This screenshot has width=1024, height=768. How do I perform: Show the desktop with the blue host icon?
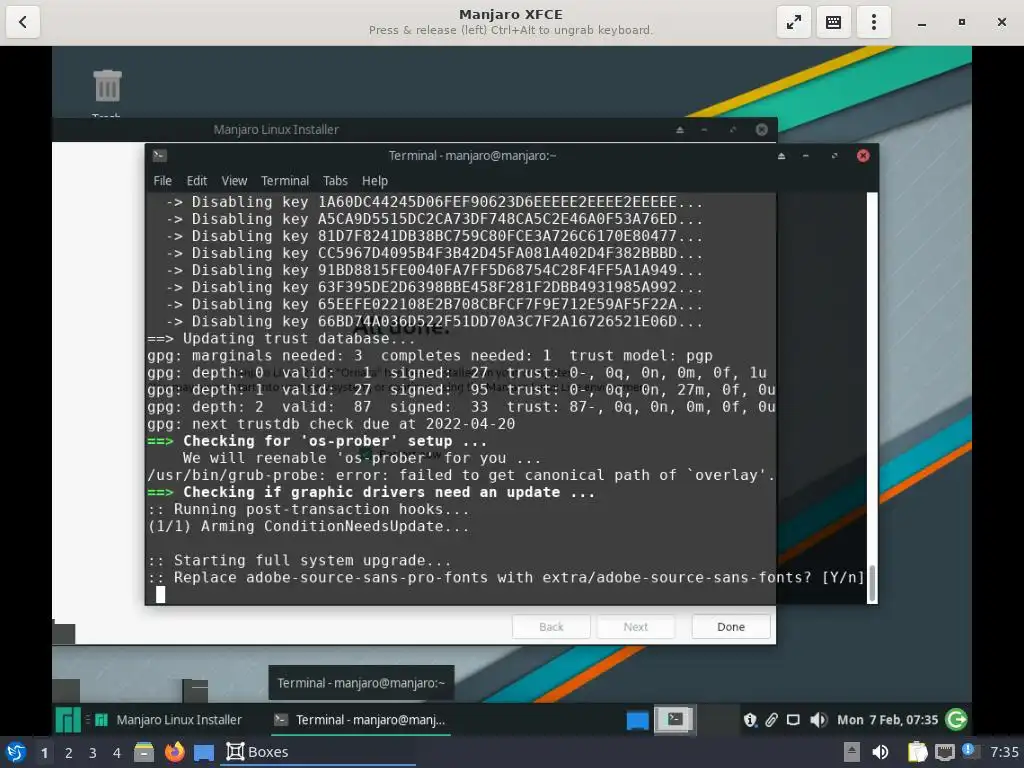[204, 752]
